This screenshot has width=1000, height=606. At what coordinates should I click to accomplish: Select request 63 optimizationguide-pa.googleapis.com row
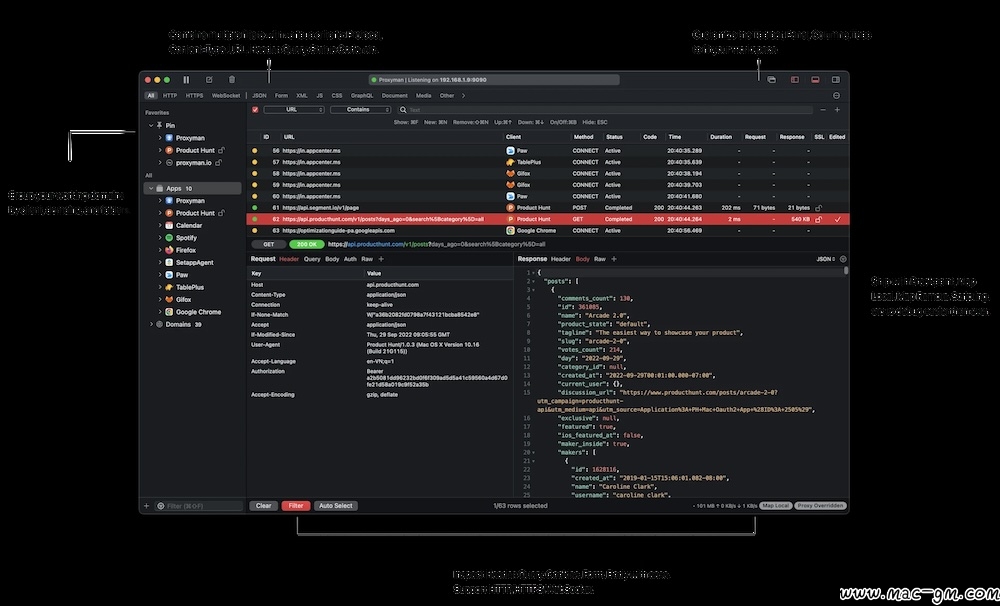coord(548,231)
